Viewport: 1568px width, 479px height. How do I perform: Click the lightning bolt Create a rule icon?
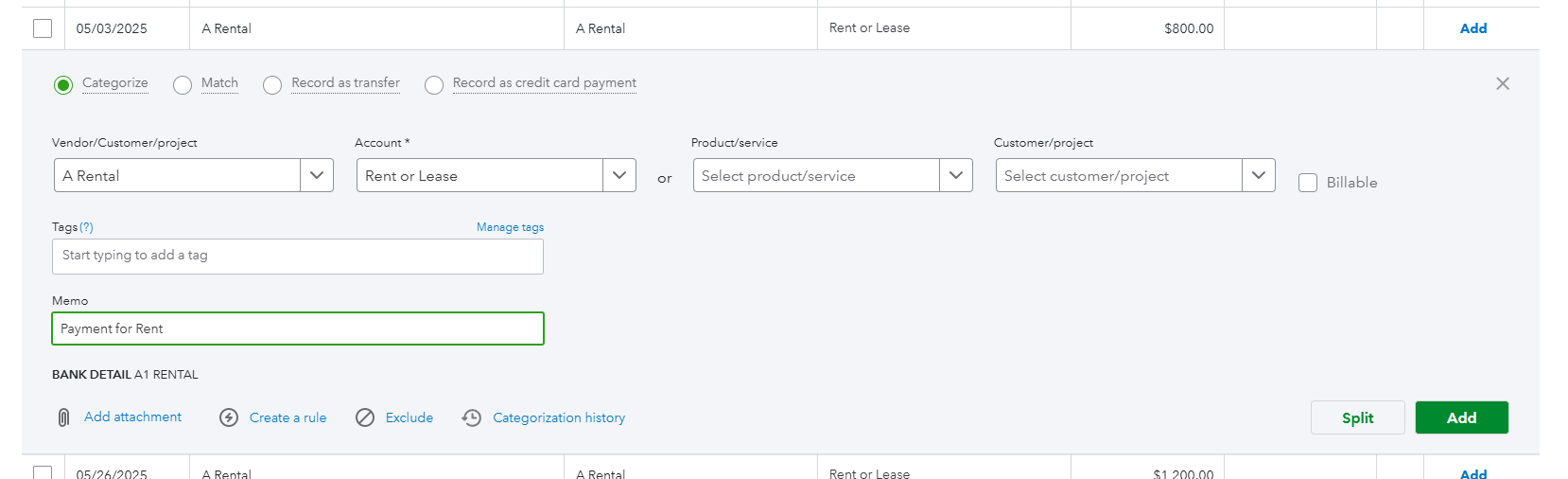coord(229,417)
